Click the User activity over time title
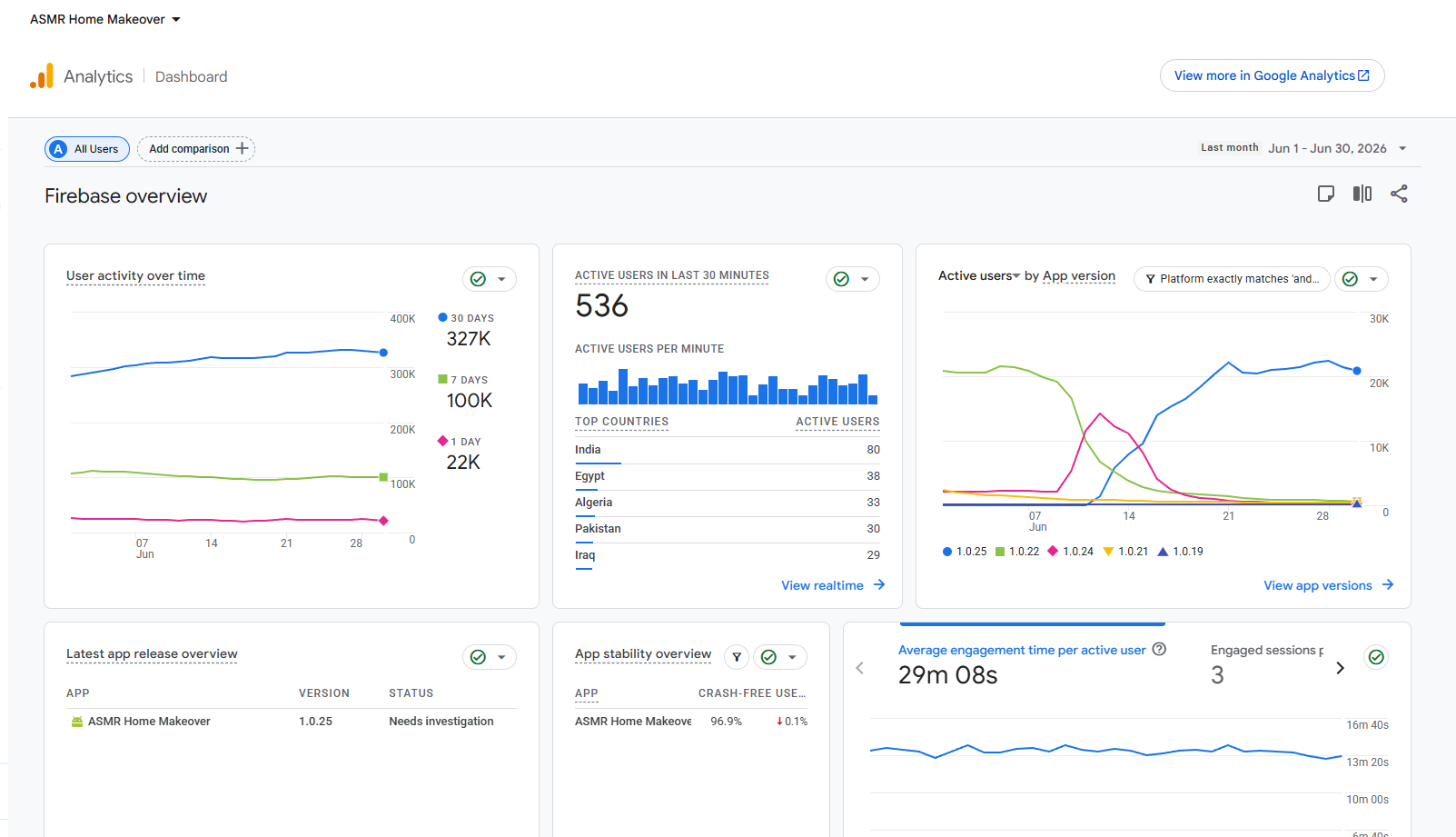The height and width of the screenshot is (837, 1456). coord(135,276)
